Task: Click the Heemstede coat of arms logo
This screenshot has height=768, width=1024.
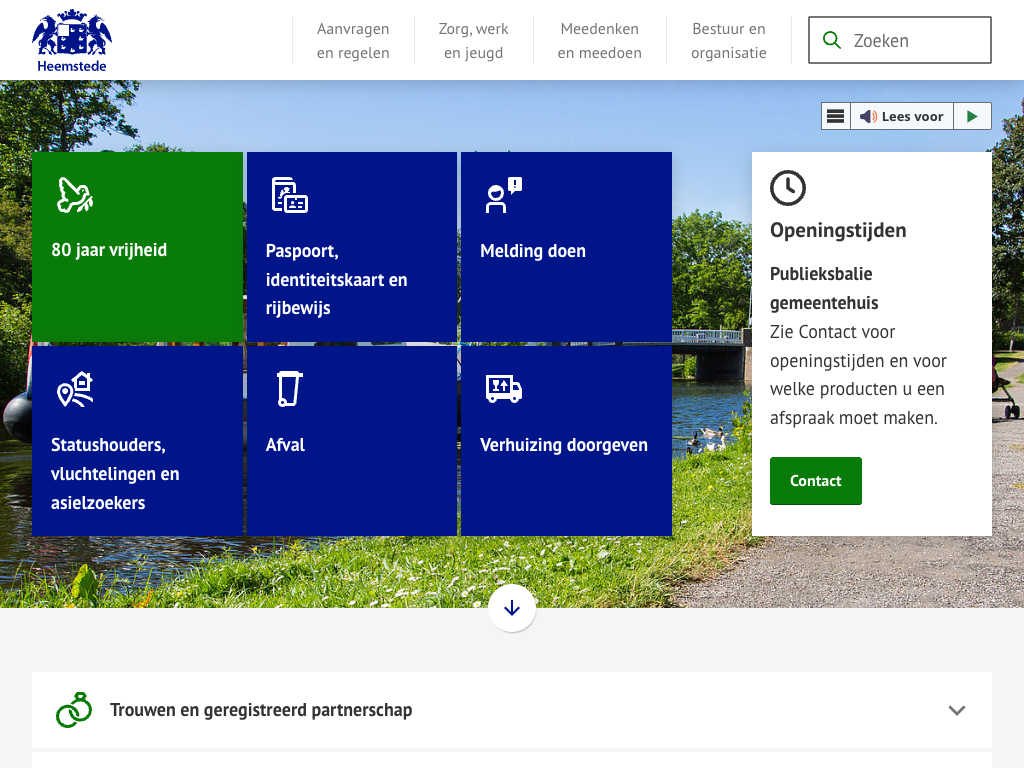Action: tap(71, 41)
